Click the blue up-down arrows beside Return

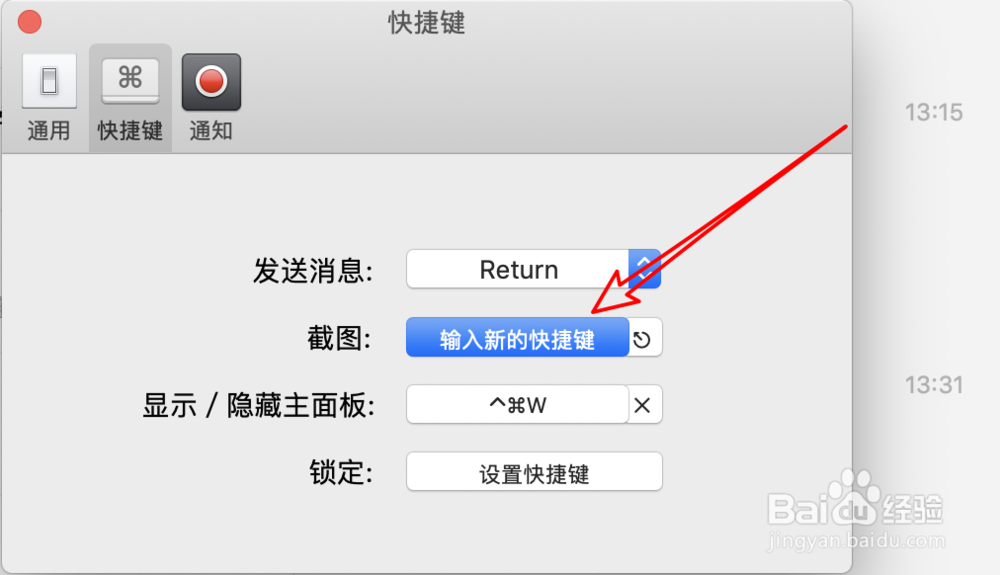tap(644, 269)
